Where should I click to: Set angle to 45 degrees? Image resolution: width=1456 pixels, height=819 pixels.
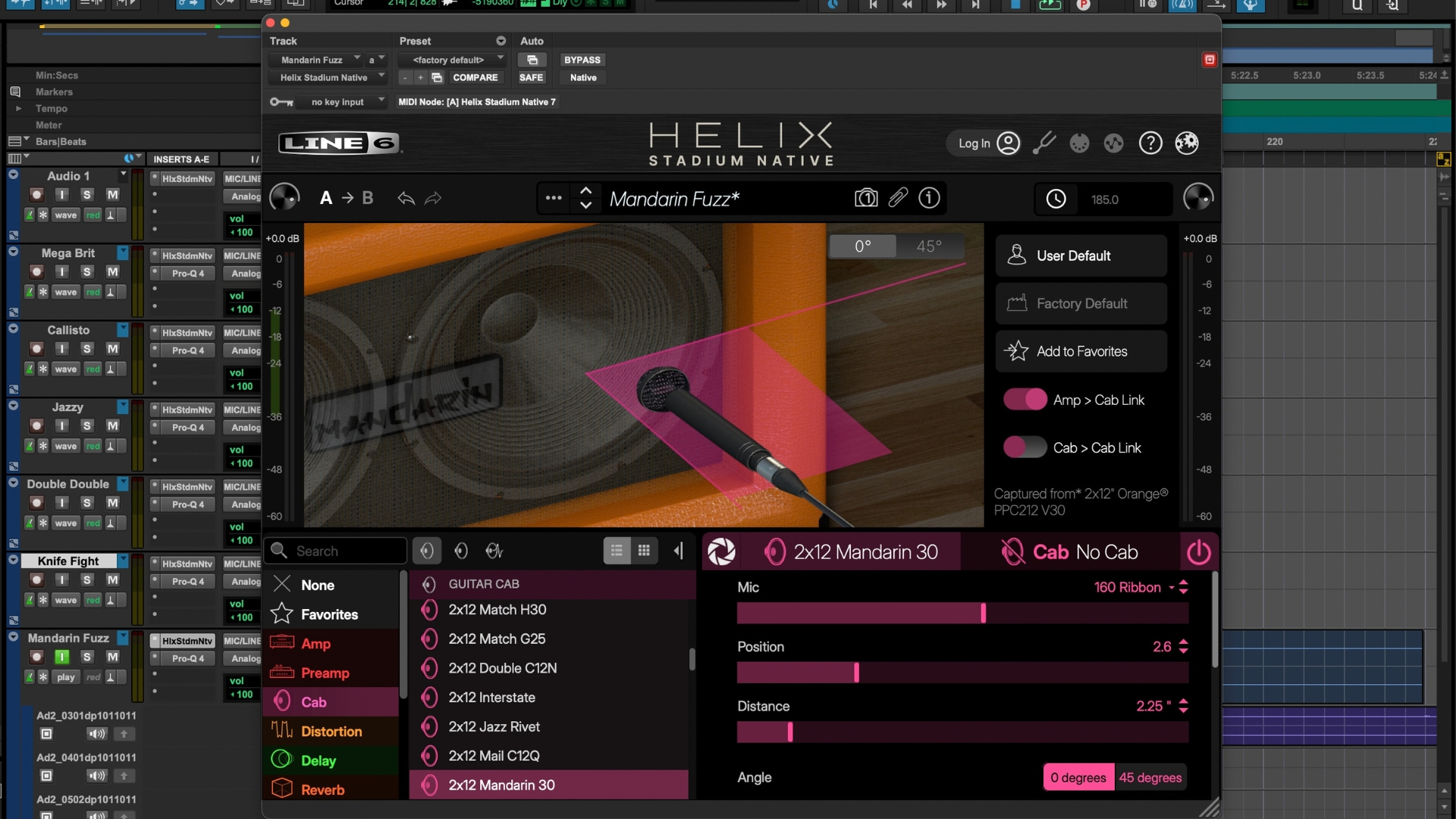1150,777
